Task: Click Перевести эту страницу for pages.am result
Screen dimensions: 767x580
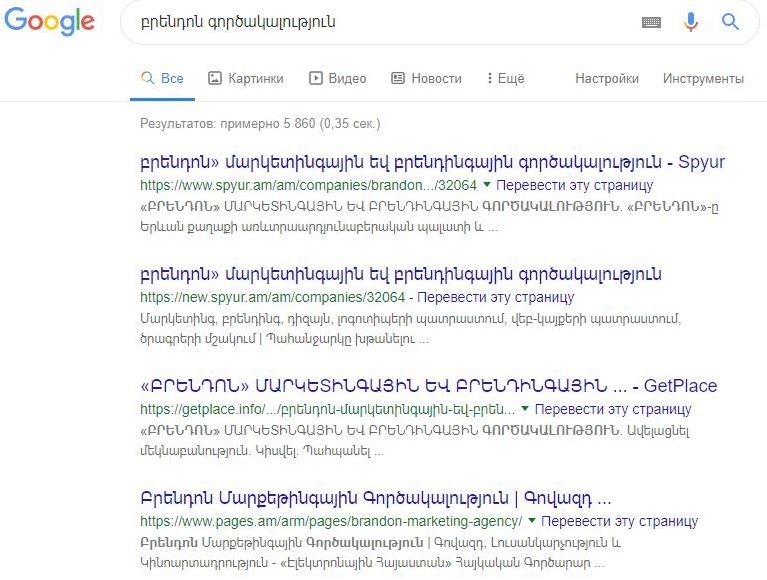Action: click(x=619, y=521)
